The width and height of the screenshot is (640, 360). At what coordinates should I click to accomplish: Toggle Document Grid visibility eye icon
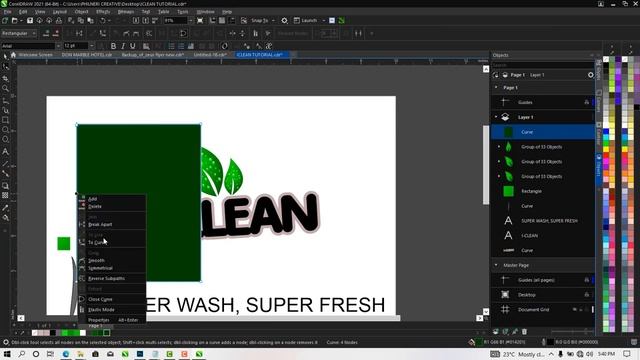[x=575, y=309]
